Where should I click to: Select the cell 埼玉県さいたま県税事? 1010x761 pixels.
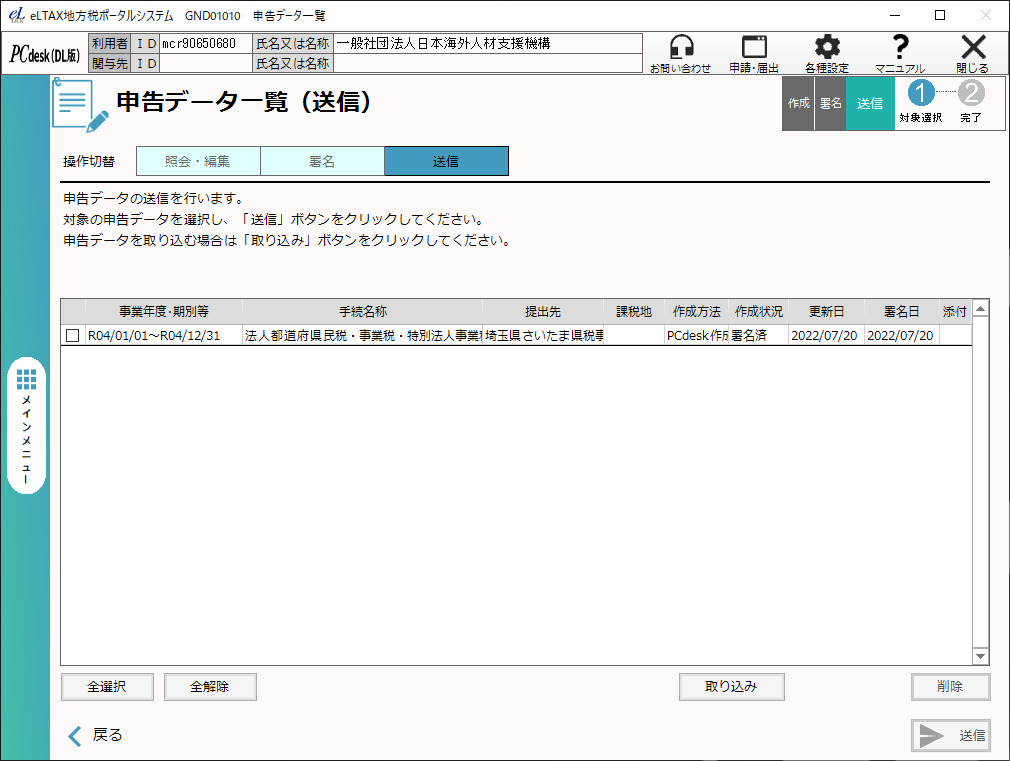543,336
